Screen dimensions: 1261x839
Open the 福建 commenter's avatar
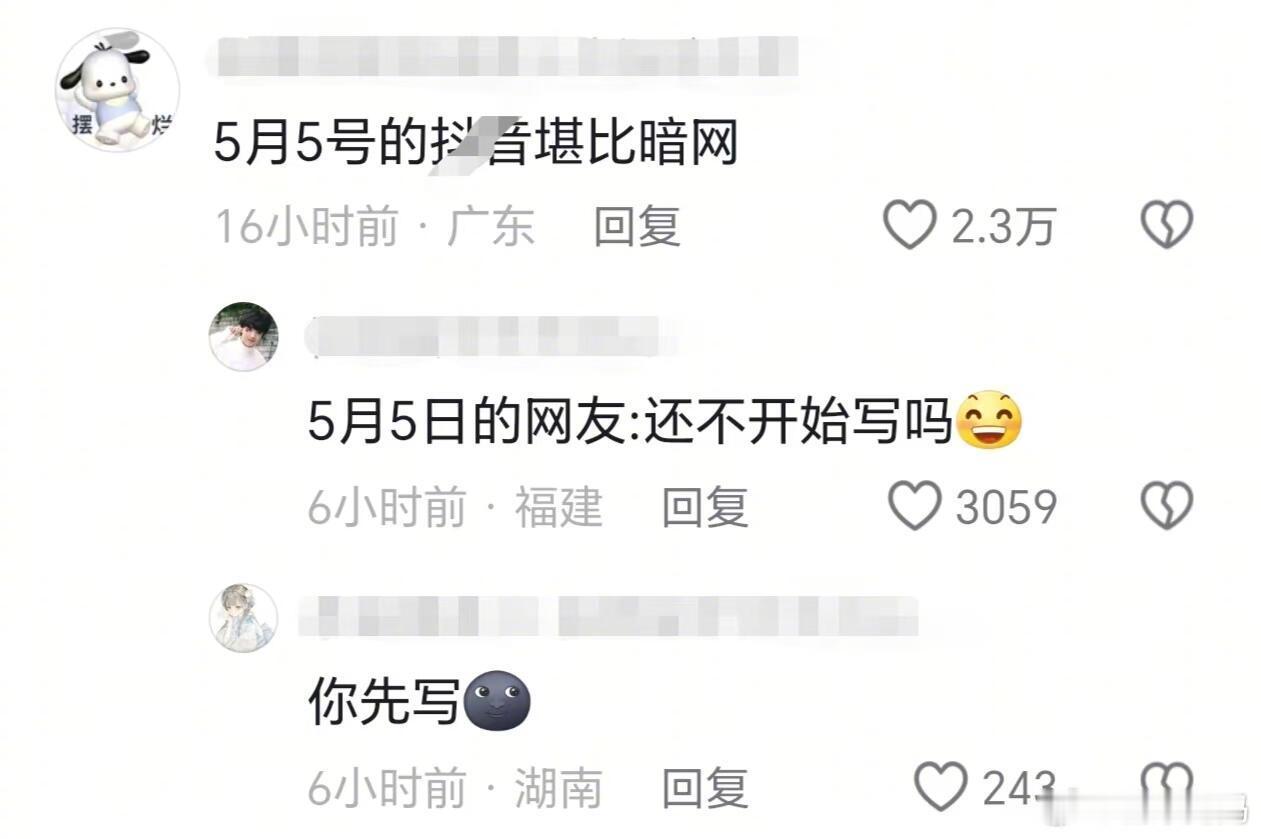pyautogui.click(x=243, y=336)
